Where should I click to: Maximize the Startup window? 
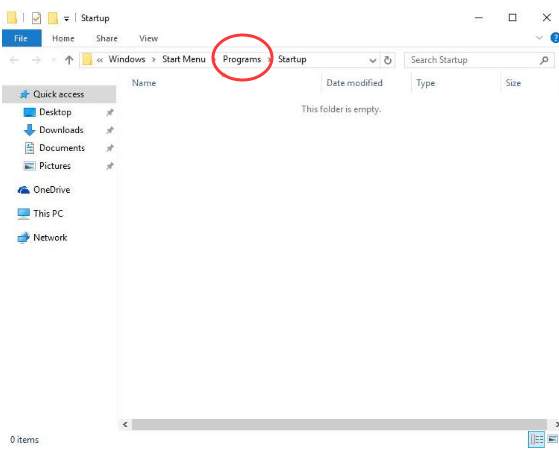tap(512, 17)
